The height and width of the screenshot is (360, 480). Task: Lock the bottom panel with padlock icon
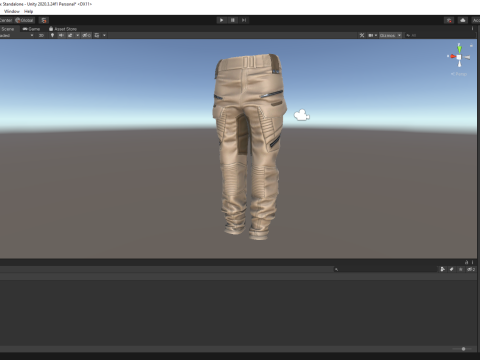(x=467, y=262)
